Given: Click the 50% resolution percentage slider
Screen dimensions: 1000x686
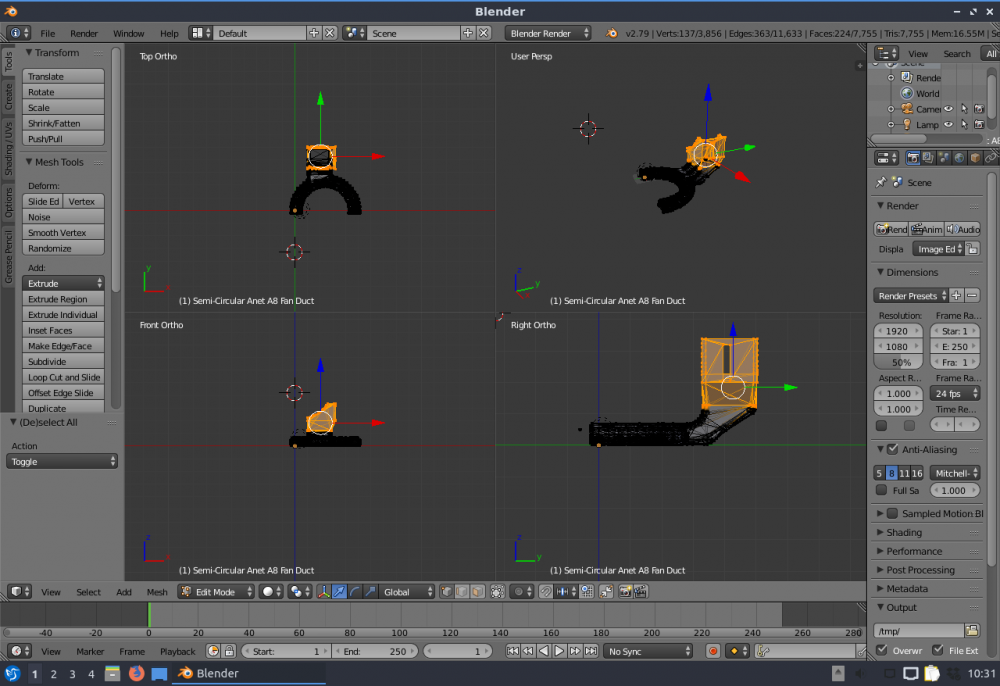Looking at the screenshot, I should tap(901, 362).
